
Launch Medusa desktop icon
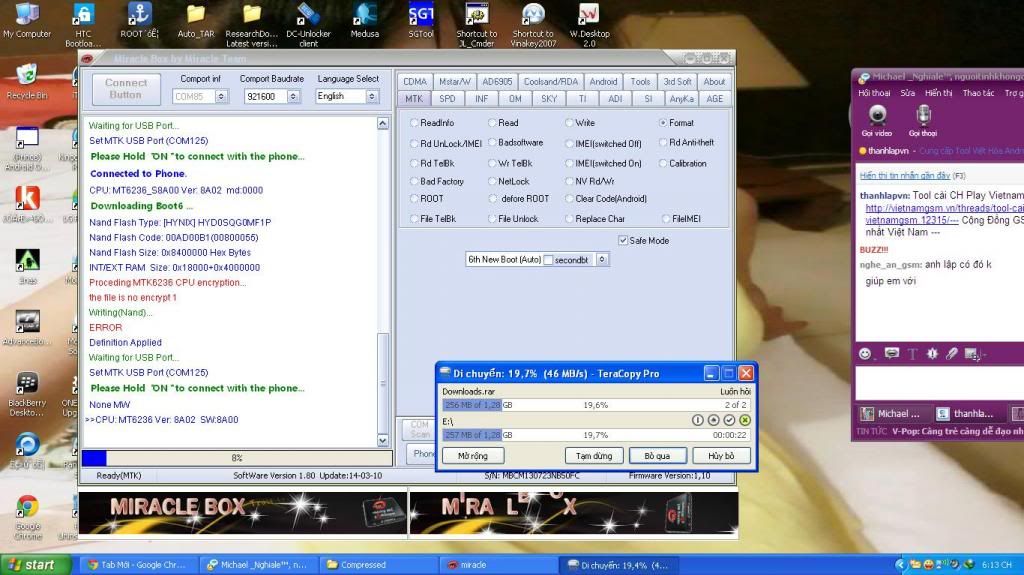click(364, 21)
